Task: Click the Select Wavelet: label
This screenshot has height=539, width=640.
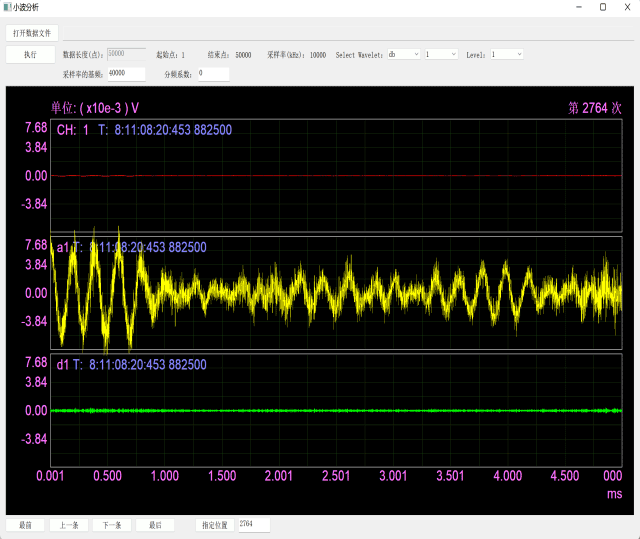Action: 359,55
